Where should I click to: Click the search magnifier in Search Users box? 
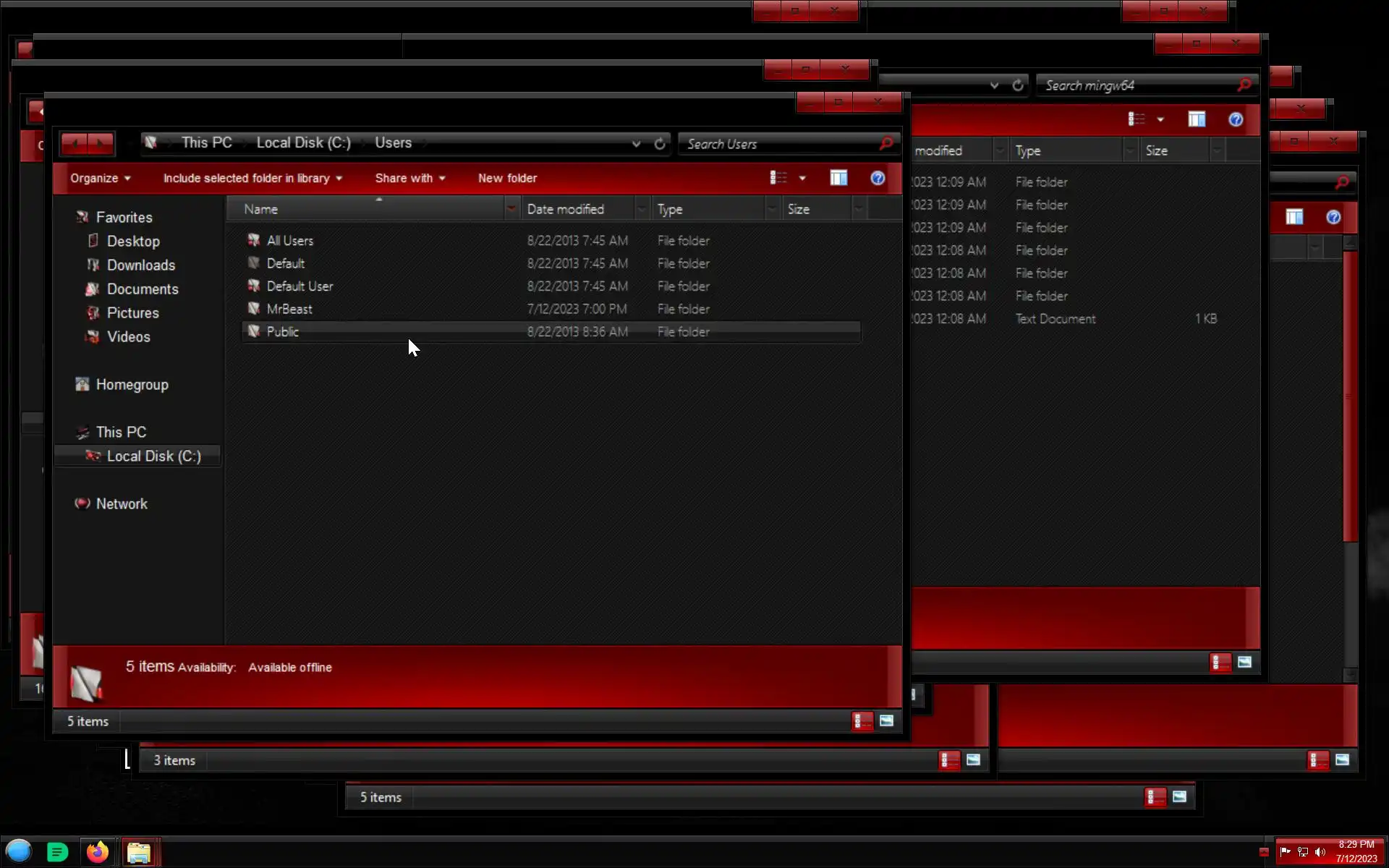[886, 144]
